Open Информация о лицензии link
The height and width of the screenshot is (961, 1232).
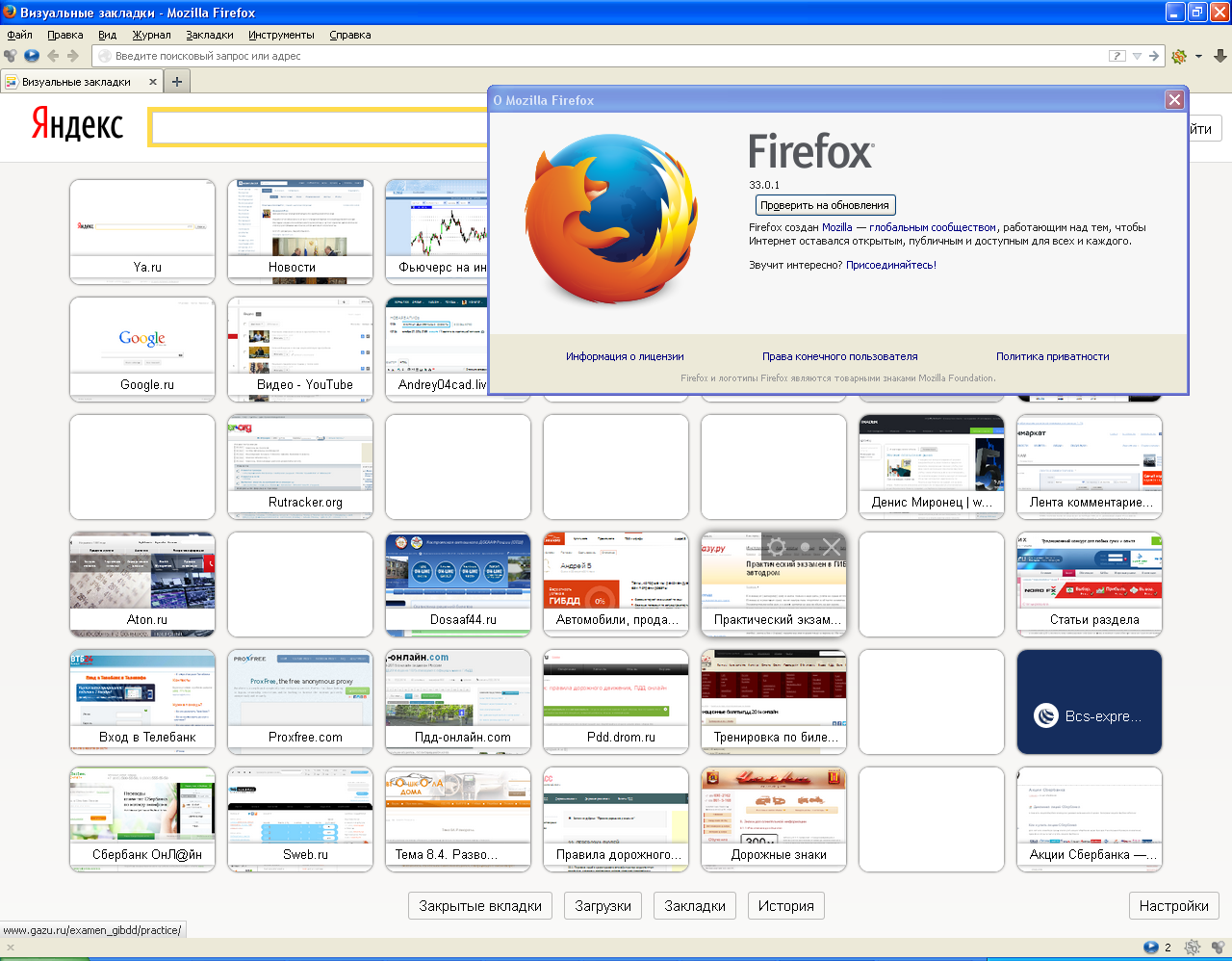click(x=625, y=356)
